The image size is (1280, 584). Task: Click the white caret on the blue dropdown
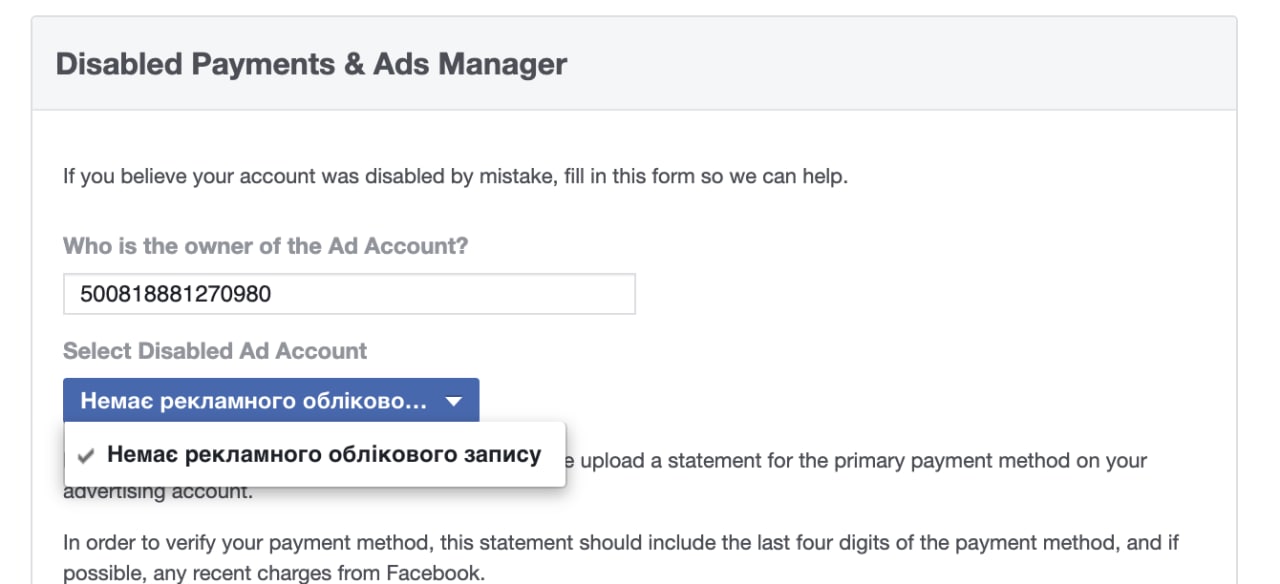pyautogui.click(x=454, y=402)
